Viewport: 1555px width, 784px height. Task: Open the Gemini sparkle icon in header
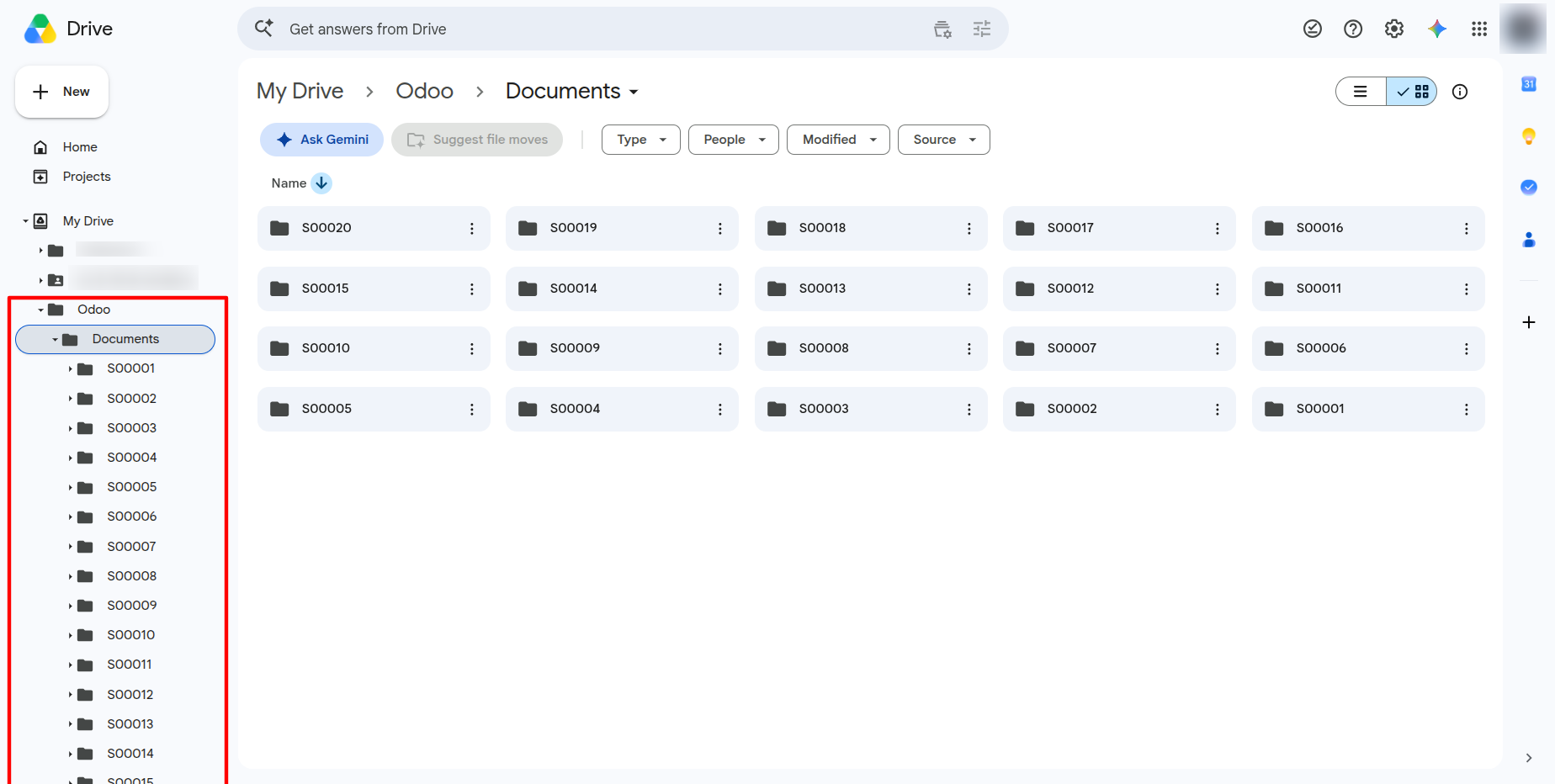click(1437, 29)
